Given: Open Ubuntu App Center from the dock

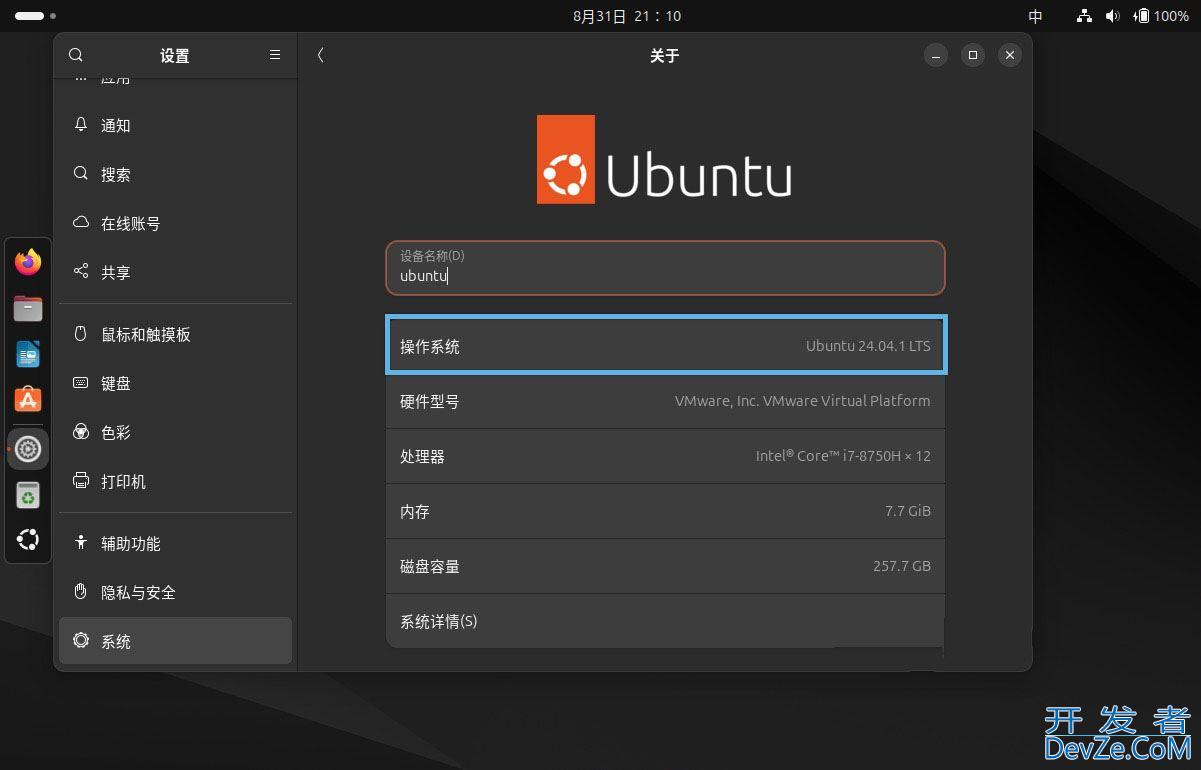Looking at the screenshot, I should tap(28, 401).
